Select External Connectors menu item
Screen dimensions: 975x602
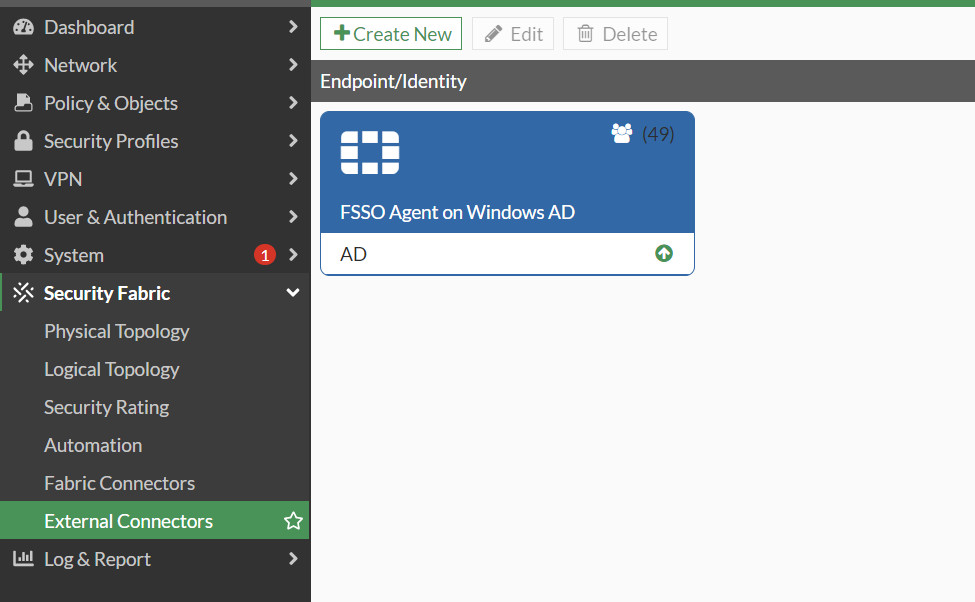155,521
